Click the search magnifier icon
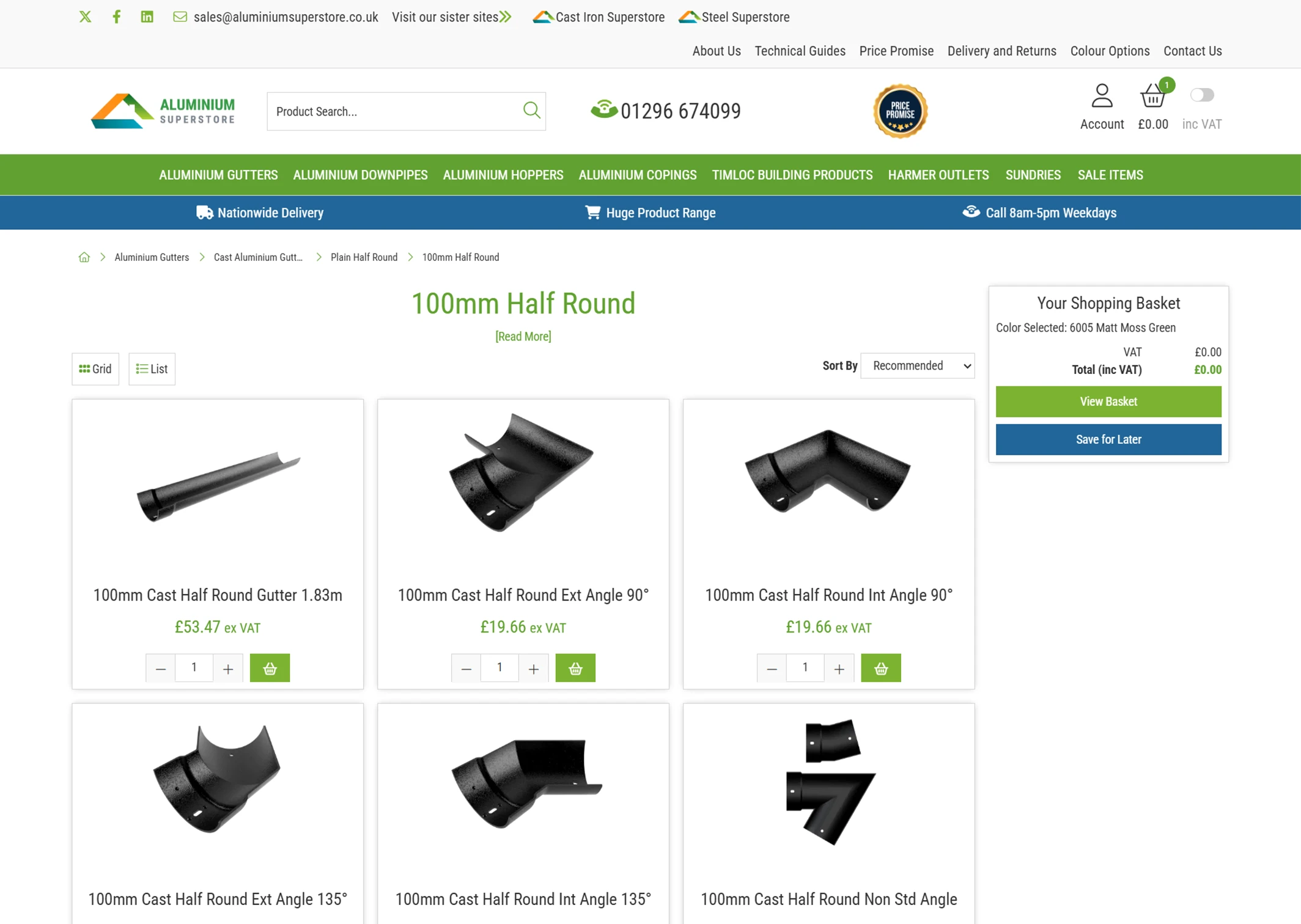The image size is (1301, 924). pyautogui.click(x=531, y=111)
